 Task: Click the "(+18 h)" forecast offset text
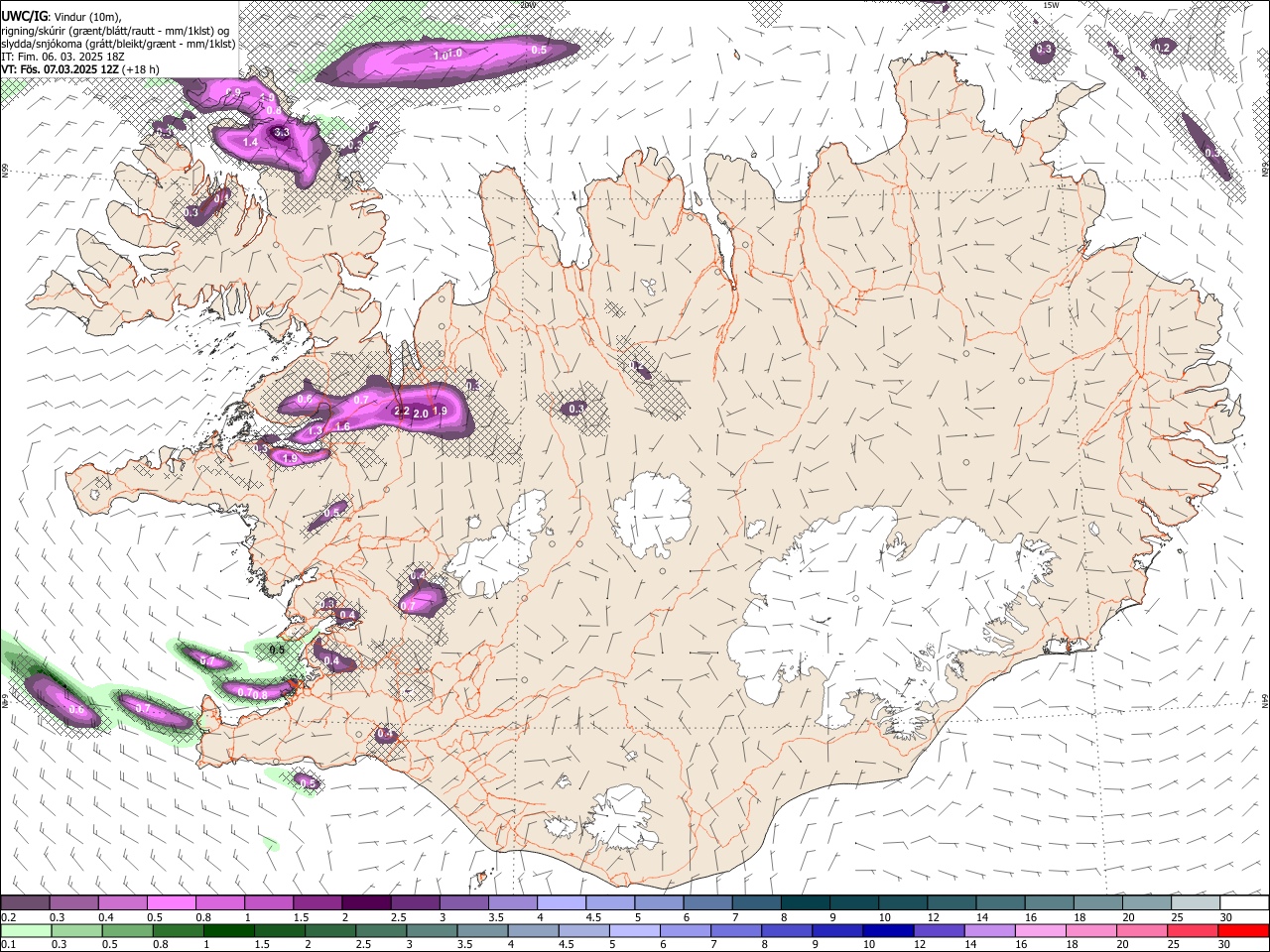pos(141,69)
